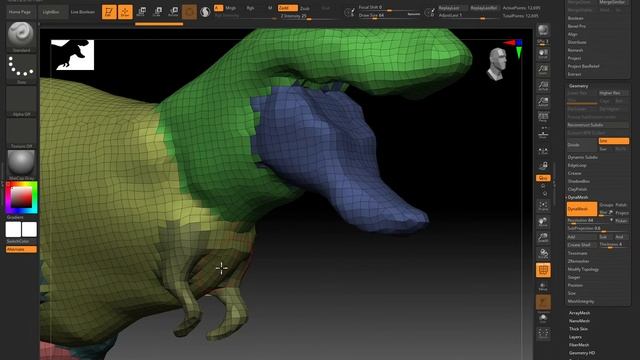640x360 pixels.
Task: Click the head-shaped camera view navigator
Action: [496, 64]
